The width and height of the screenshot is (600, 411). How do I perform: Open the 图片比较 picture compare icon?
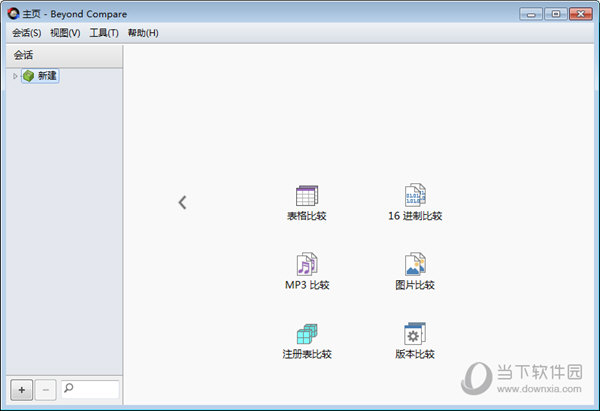(415, 264)
